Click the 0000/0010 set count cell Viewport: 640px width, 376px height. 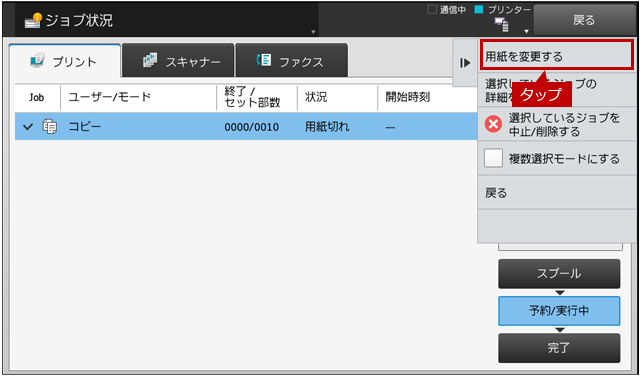[x=251, y=127]
